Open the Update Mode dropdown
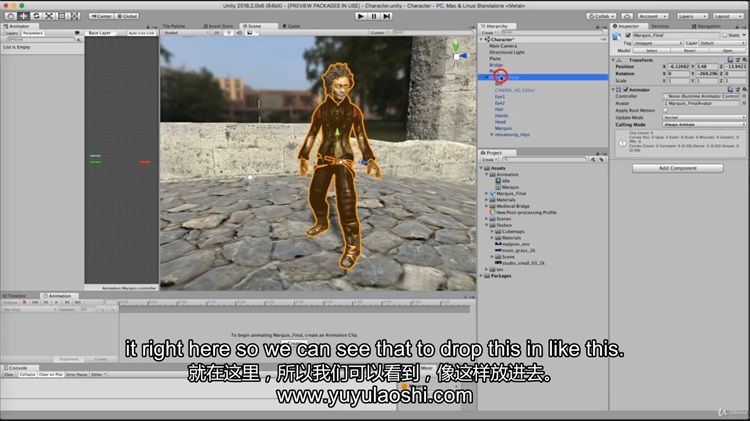Screen dimensions: 750x421 tap(704, 117)
